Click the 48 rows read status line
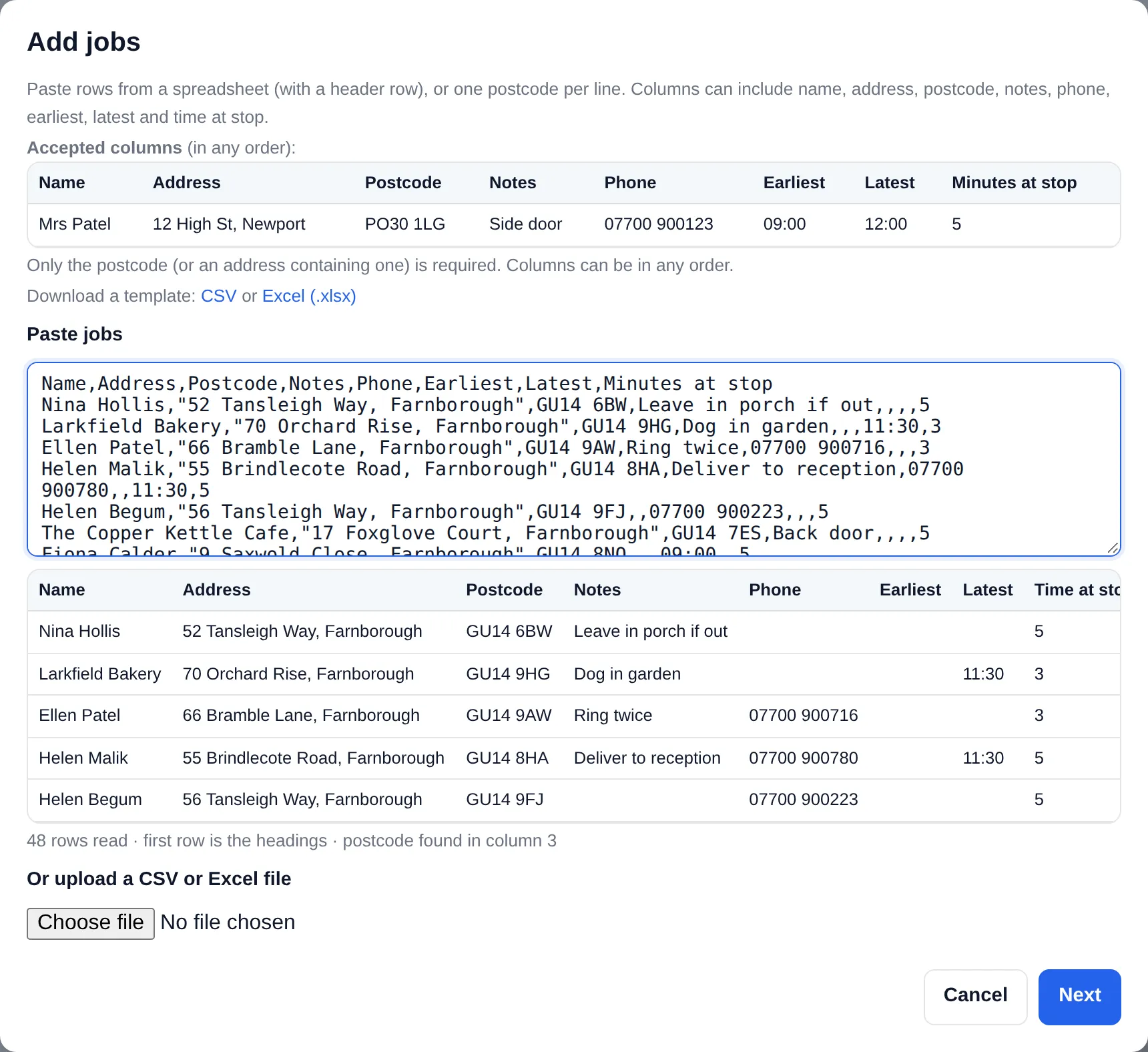This screenshot has width=1148, height=1052. click(x=292, y=841)
